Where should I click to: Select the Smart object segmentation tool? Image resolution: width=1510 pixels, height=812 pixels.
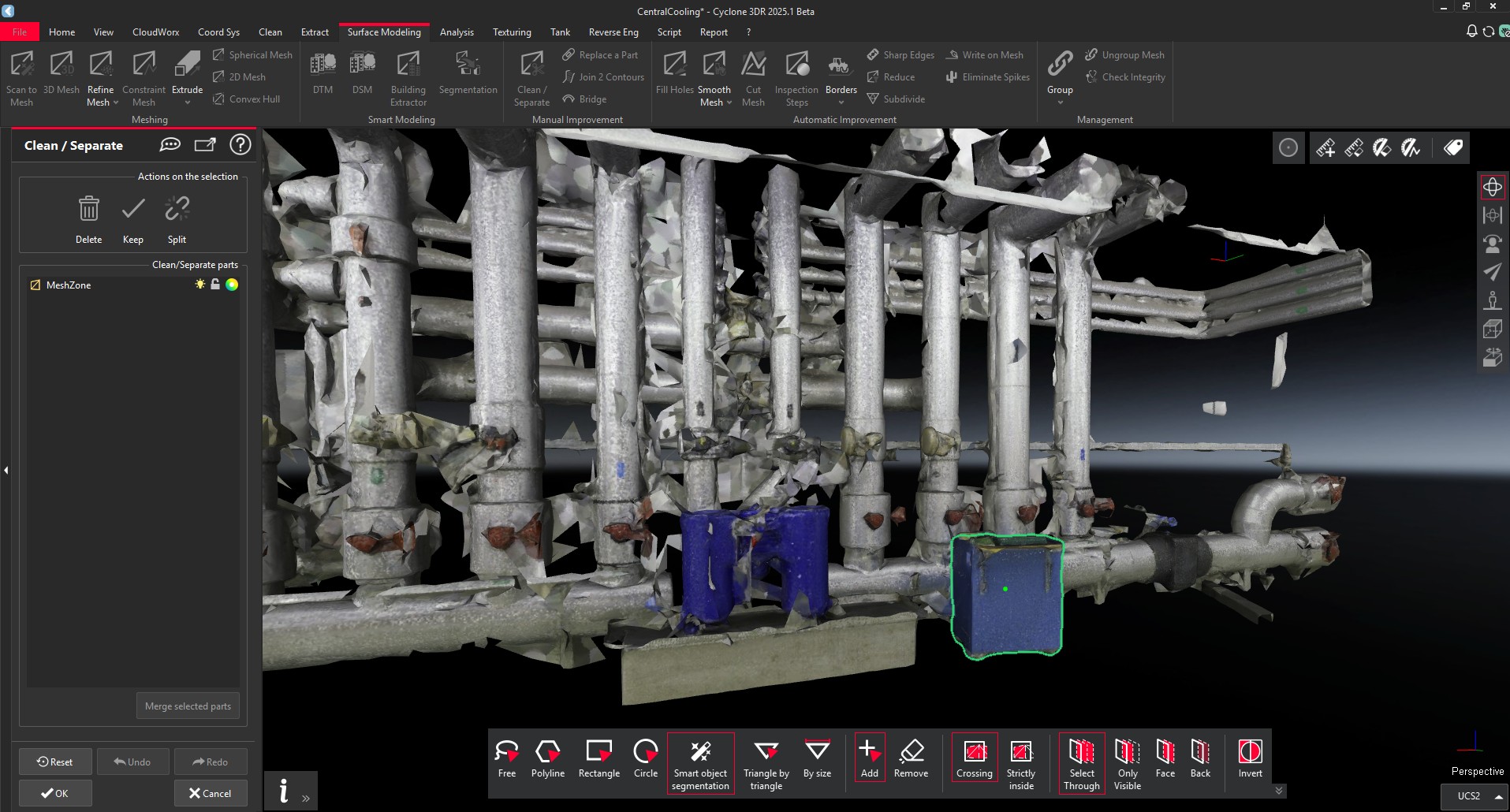pyautogui.click(x=700, y=762)
